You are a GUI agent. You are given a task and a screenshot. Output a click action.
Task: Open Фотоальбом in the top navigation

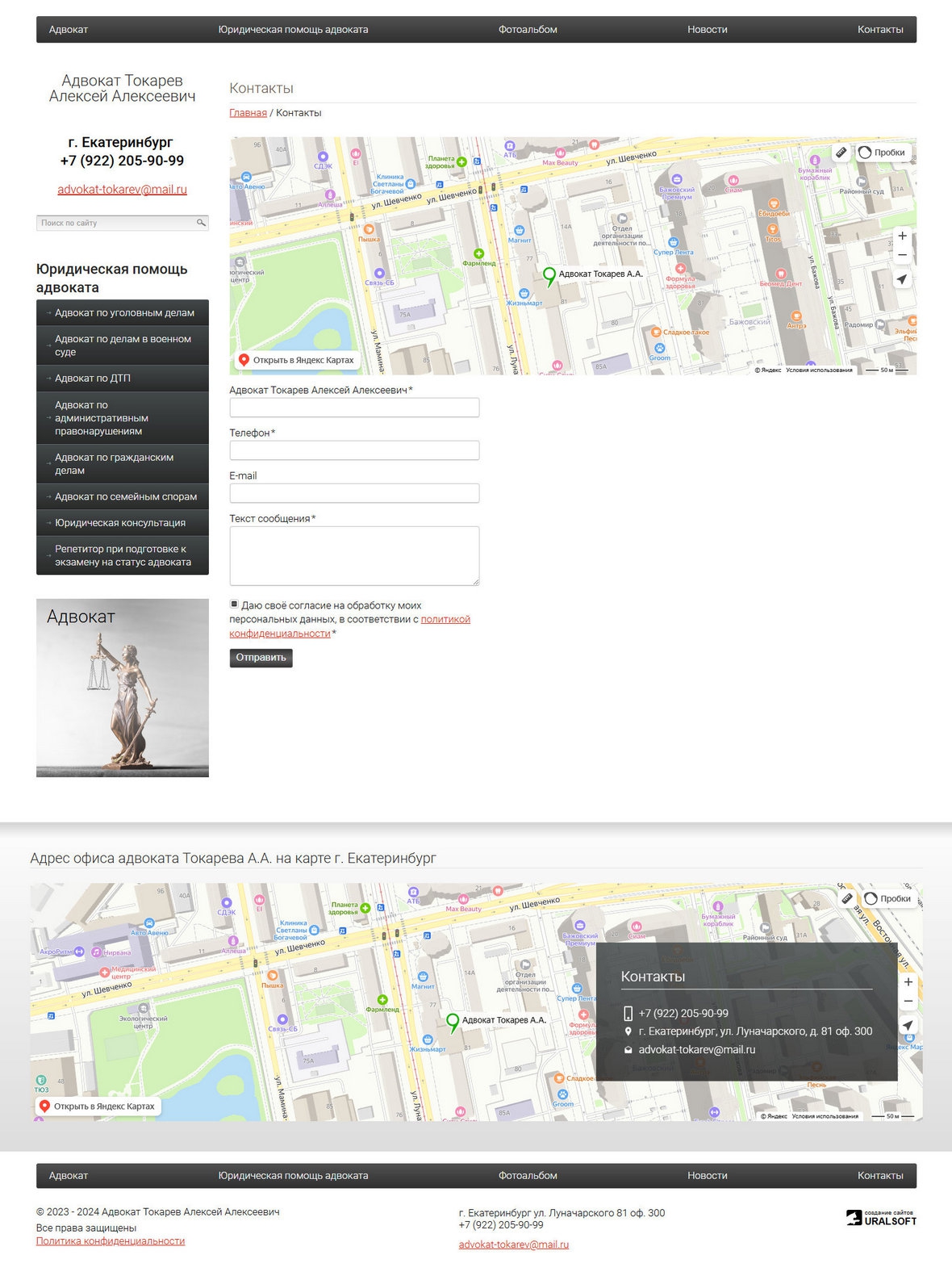(x=528, y=30)
